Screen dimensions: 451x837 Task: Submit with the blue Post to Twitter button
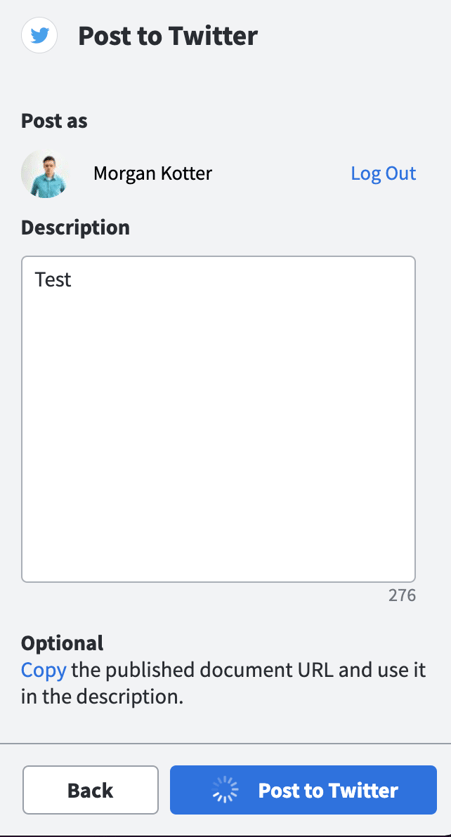[x=303, y=789]
